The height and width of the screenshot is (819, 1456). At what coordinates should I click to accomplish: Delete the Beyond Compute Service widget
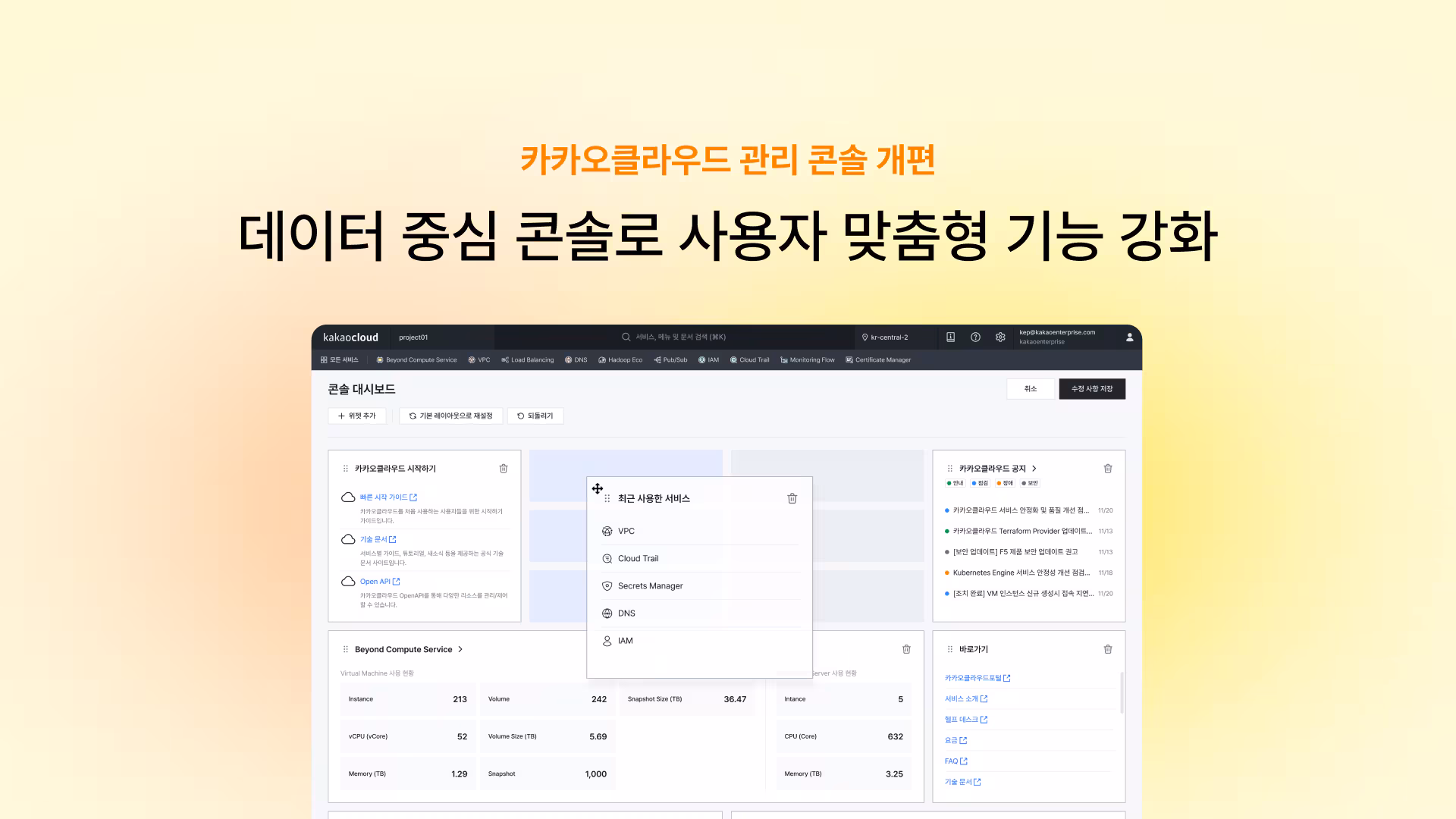click(x=906, y=649)
